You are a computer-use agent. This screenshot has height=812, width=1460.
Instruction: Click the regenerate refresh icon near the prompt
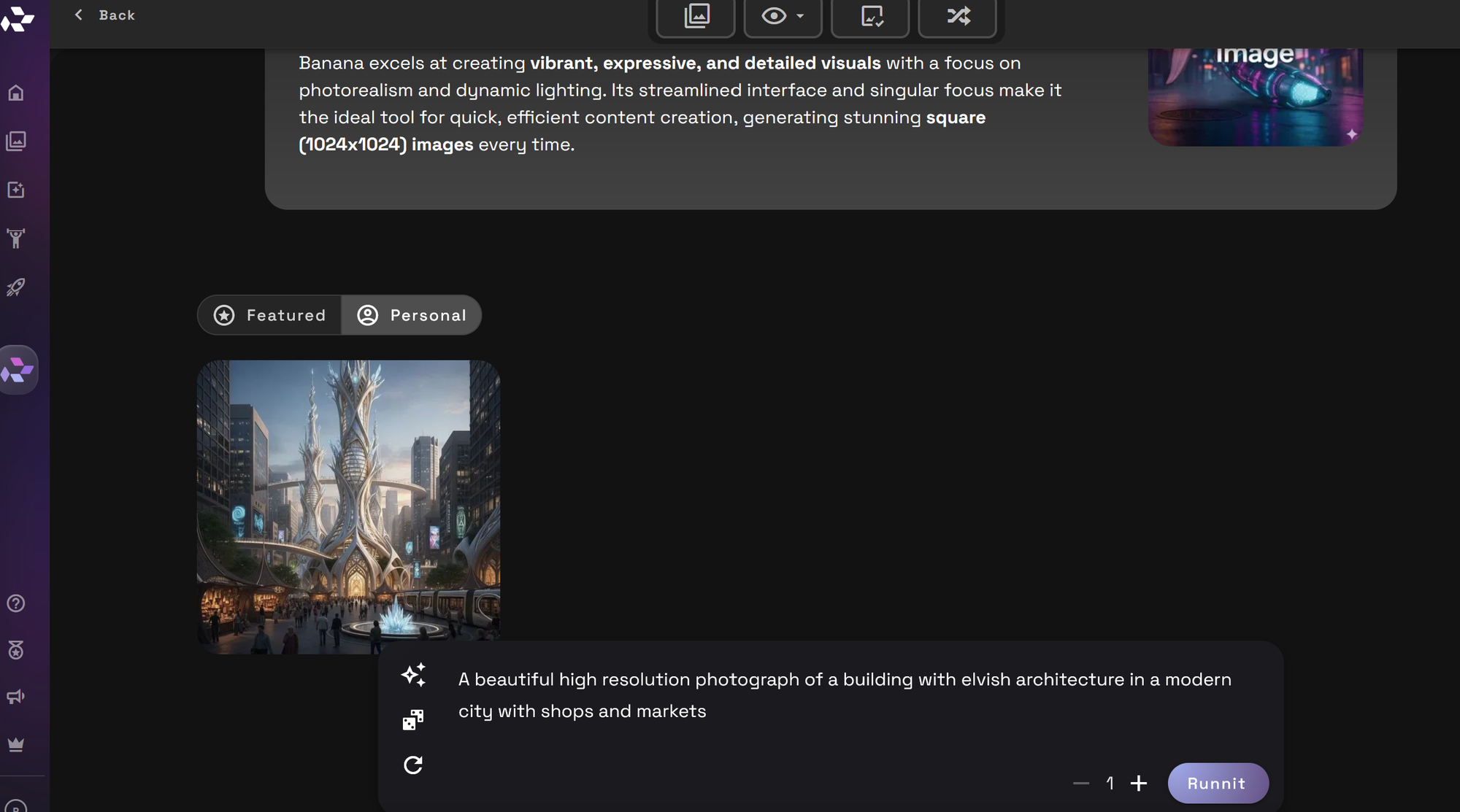[413, 765]
